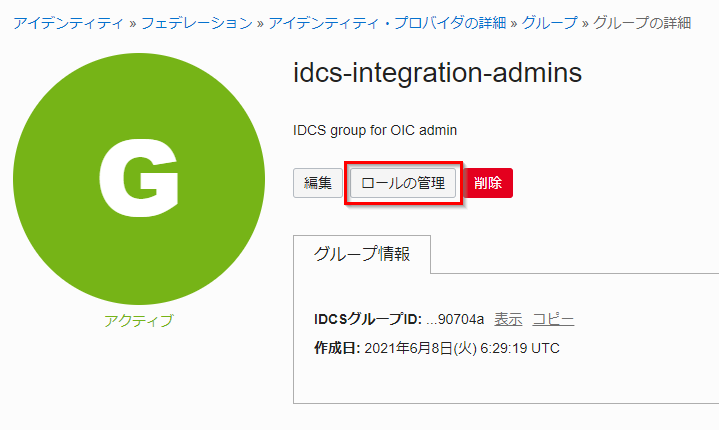Open ロールの管理 for this group
Viewport: 719px width, 430px height.
(x=403, y=184)
